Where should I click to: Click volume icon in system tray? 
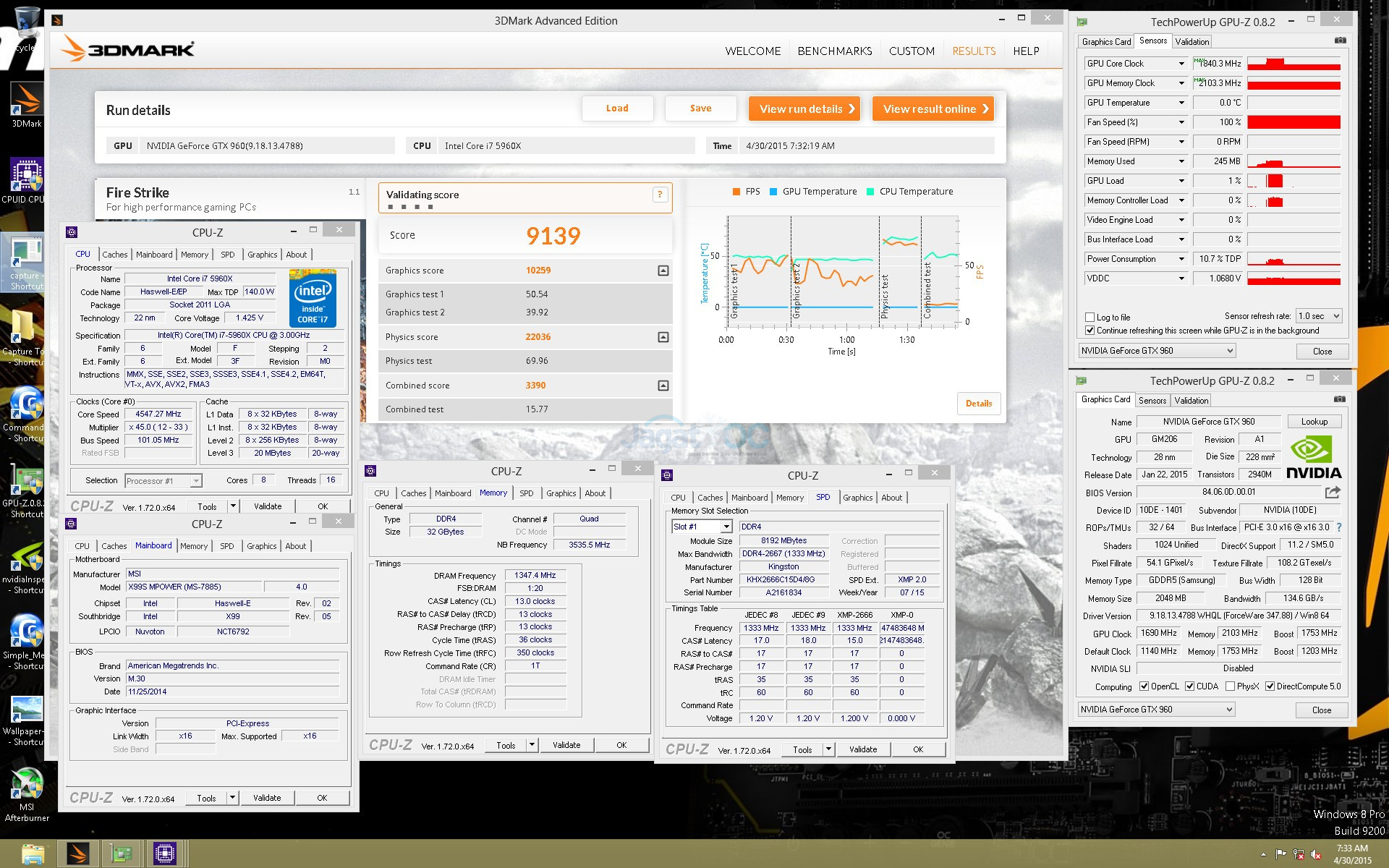click(x=1316, y=854)
